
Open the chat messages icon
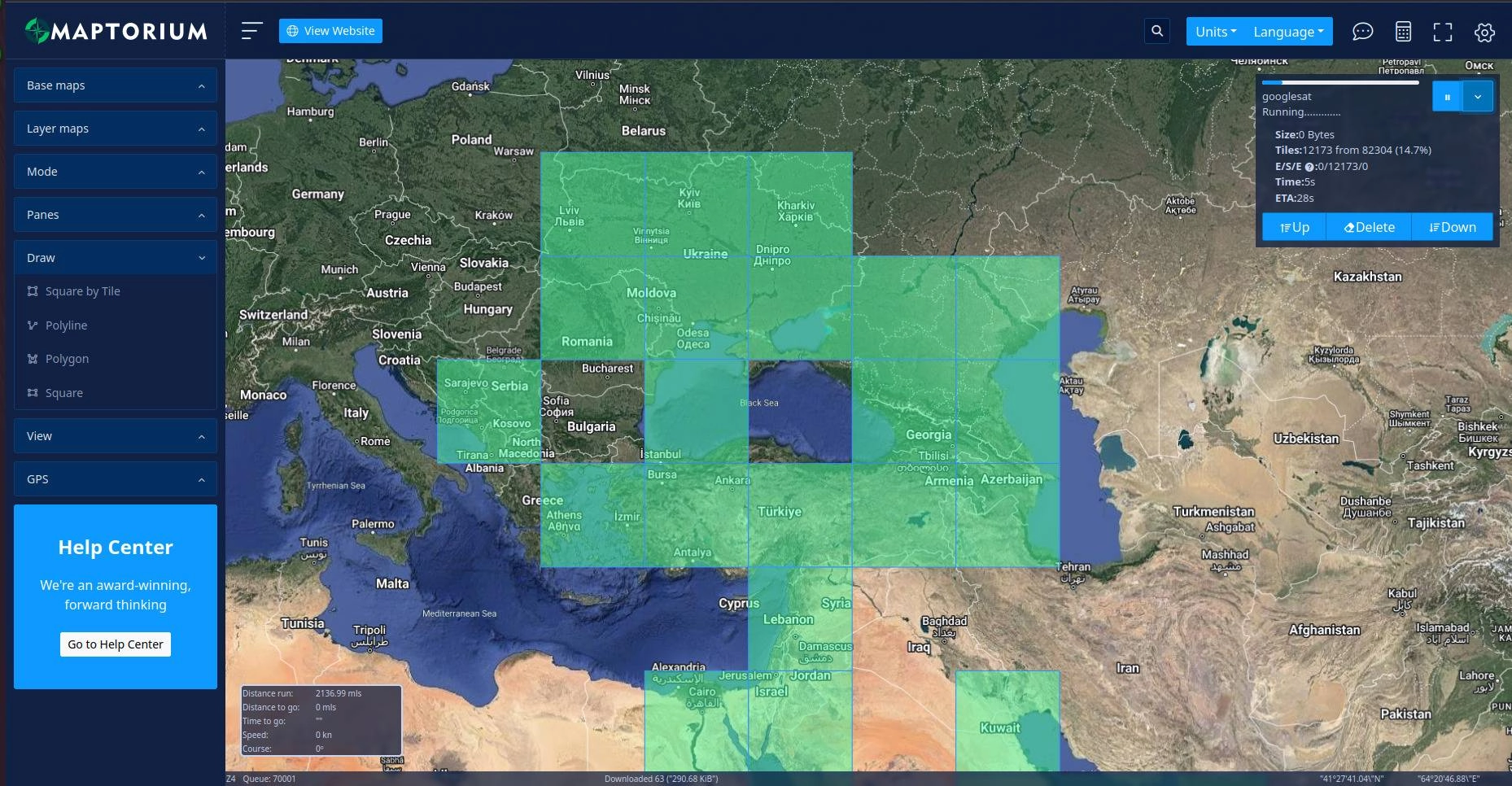pyautogui.click(x=1362, y=32)
